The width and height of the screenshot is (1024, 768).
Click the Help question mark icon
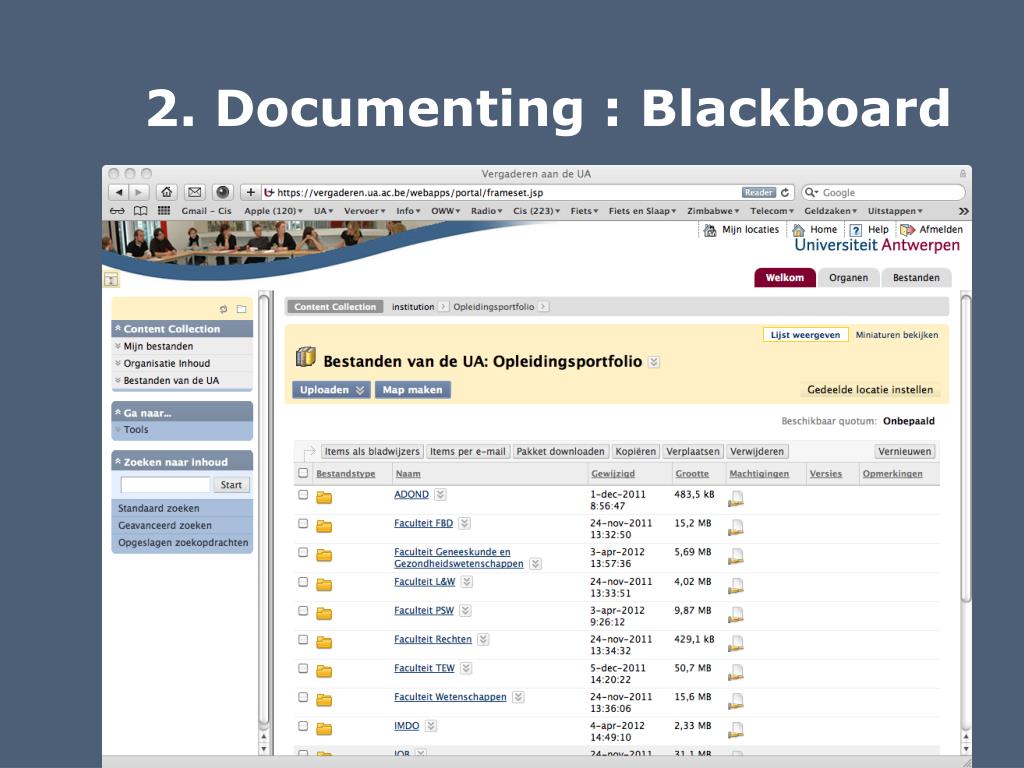coord(856,230)
